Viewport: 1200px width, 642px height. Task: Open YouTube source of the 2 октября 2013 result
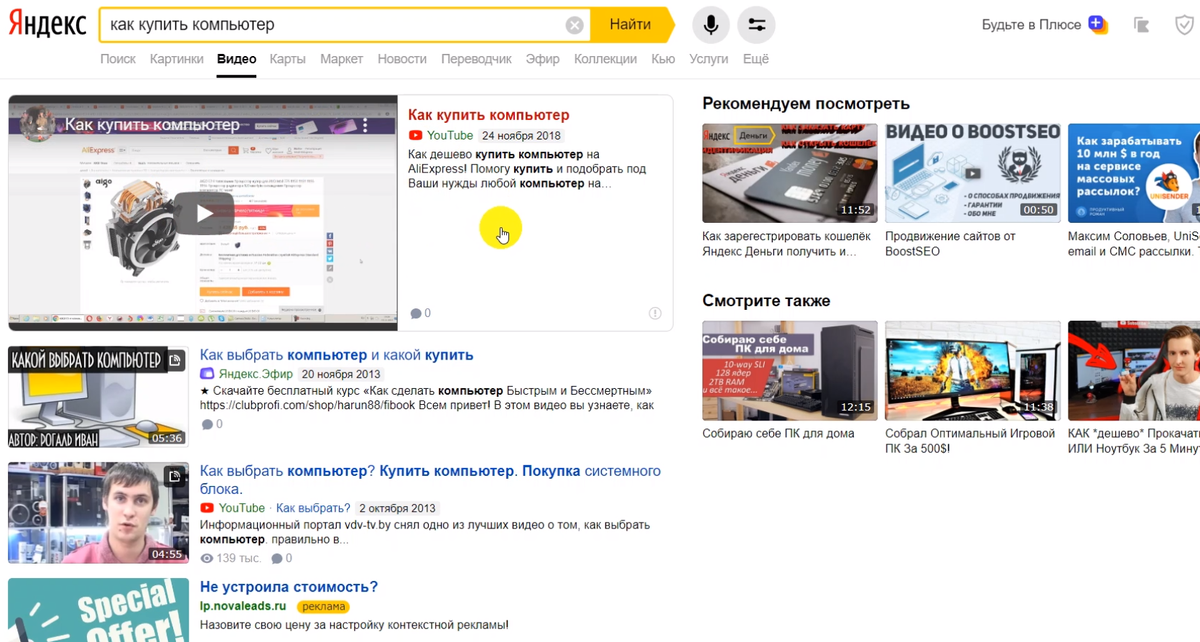(233, 508)
